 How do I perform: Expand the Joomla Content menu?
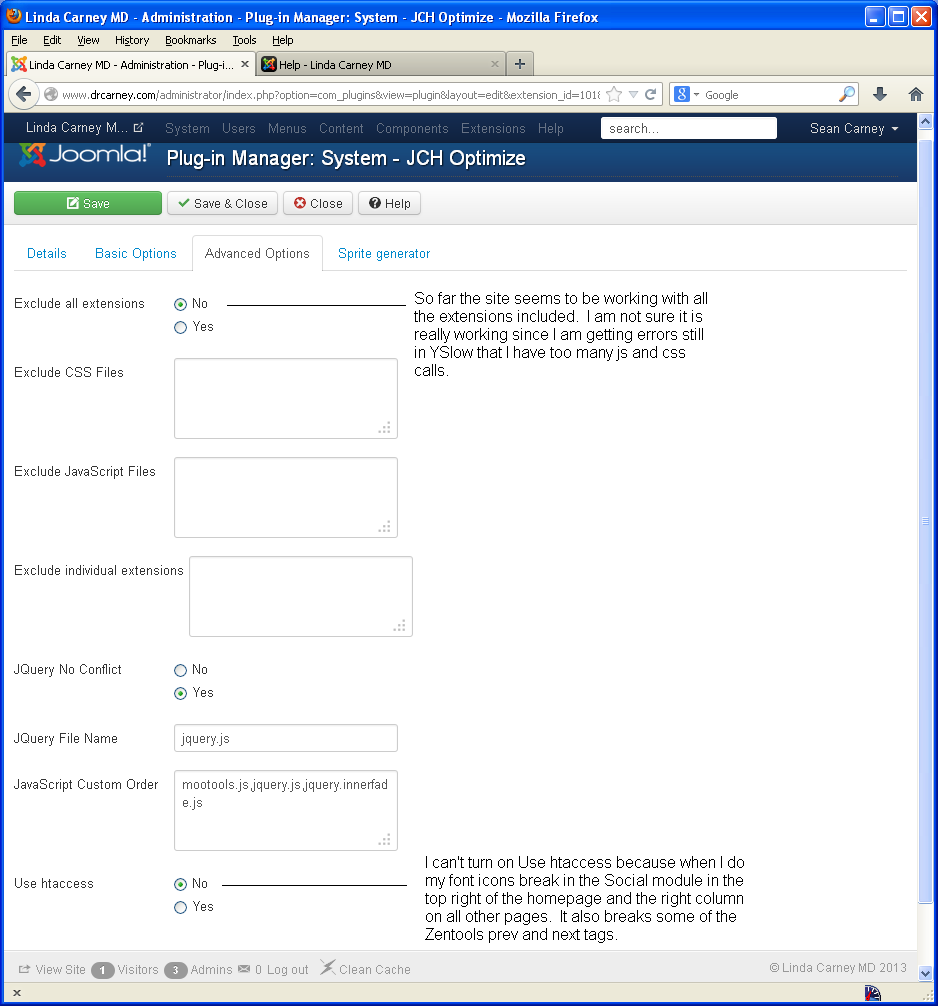click(341, 128)
